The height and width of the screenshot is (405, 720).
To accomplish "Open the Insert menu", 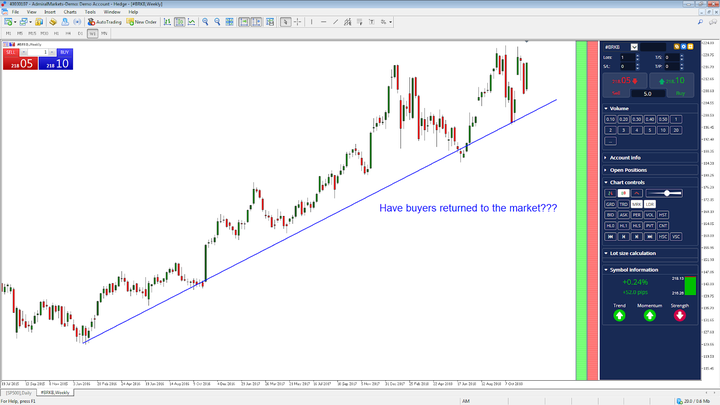I will [49, 12].
